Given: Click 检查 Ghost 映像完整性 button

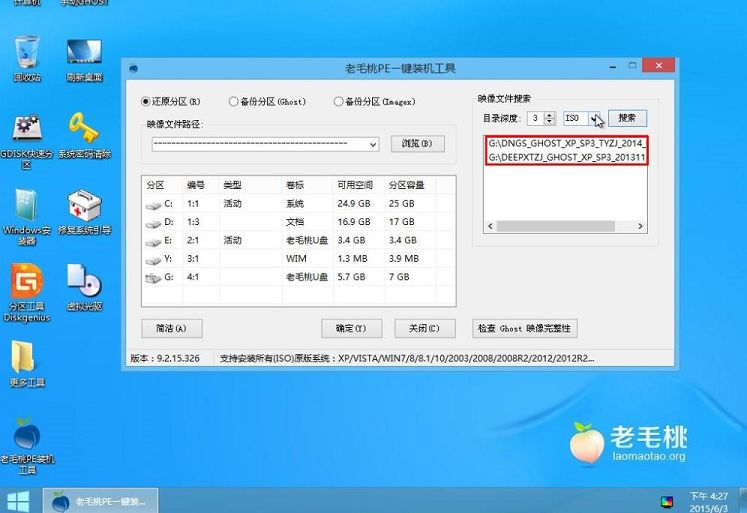Looking at the screenshot, I should tap(525, 328).
